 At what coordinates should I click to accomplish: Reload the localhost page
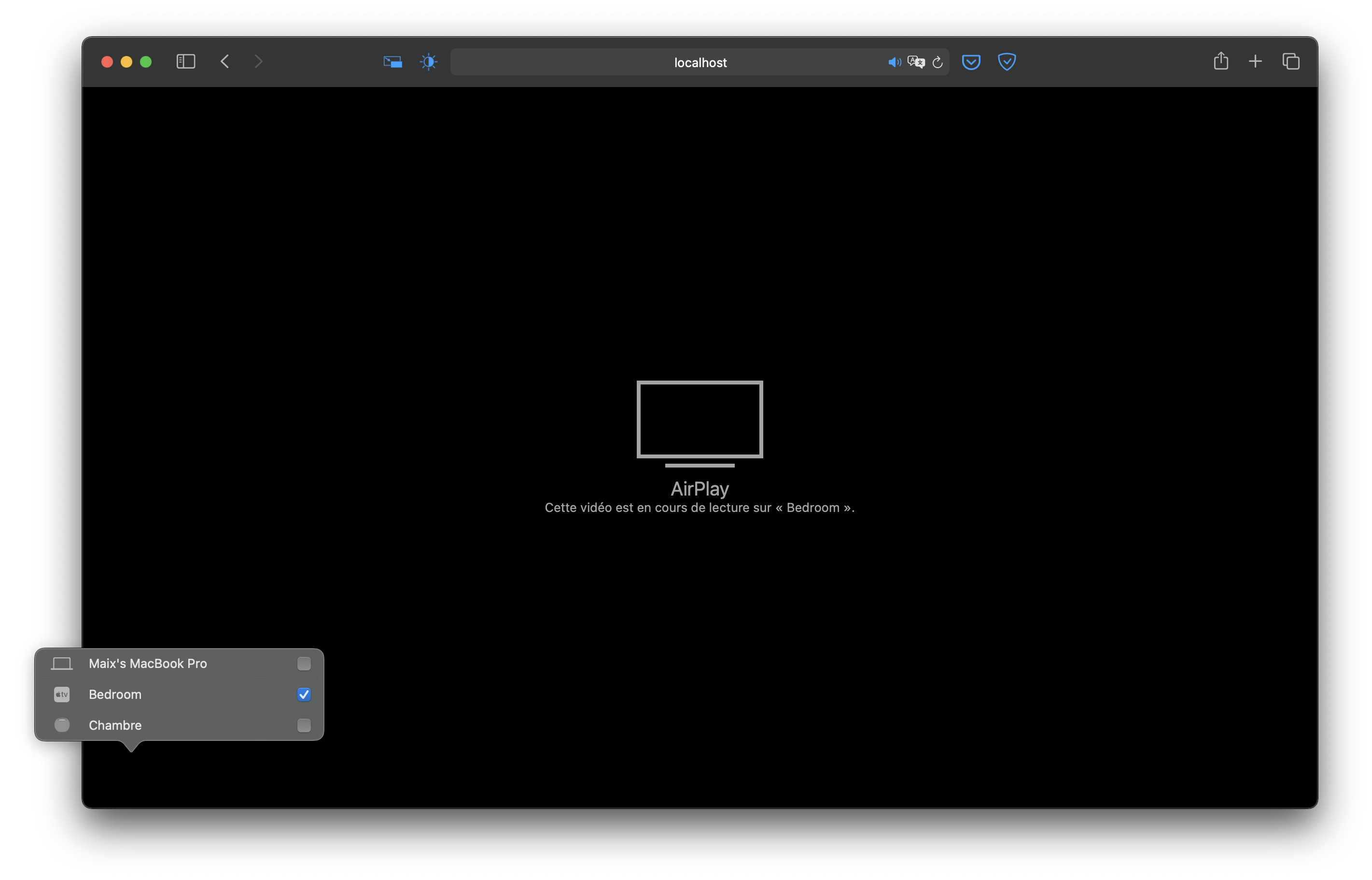click(x=938, y=62)
